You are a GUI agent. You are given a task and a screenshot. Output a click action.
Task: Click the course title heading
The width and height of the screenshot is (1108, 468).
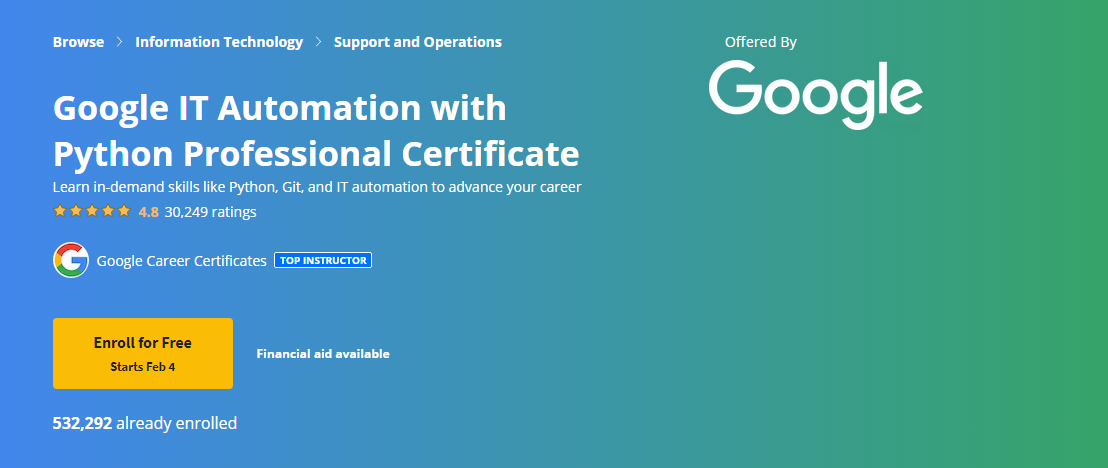[316, 131]
